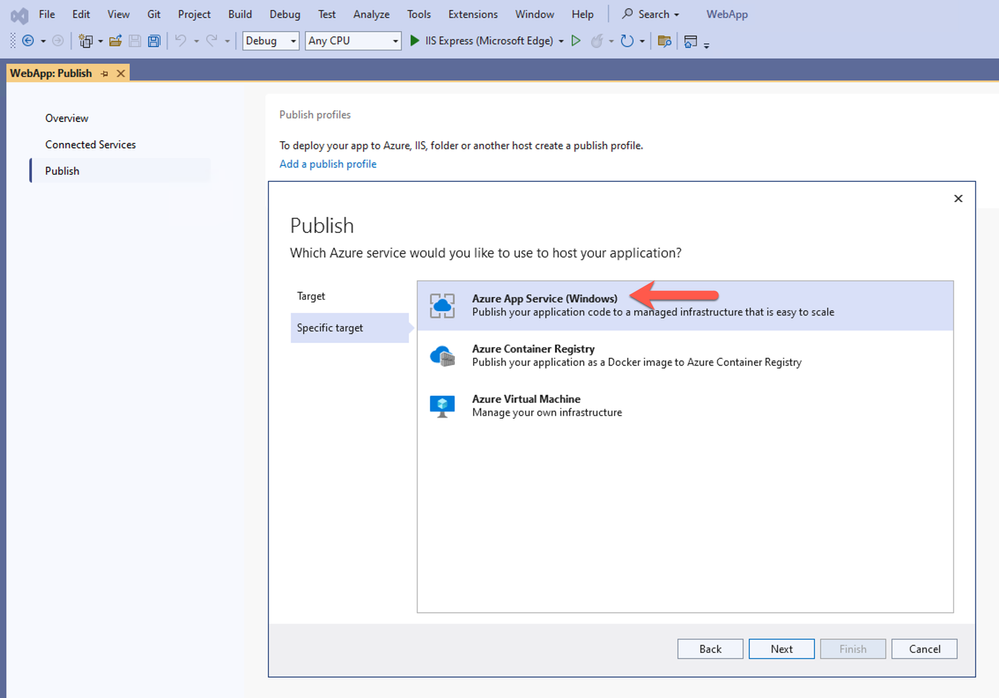Click the Visual Studio logo icon
The image size is (999, 698).
(x=20, y=15)
